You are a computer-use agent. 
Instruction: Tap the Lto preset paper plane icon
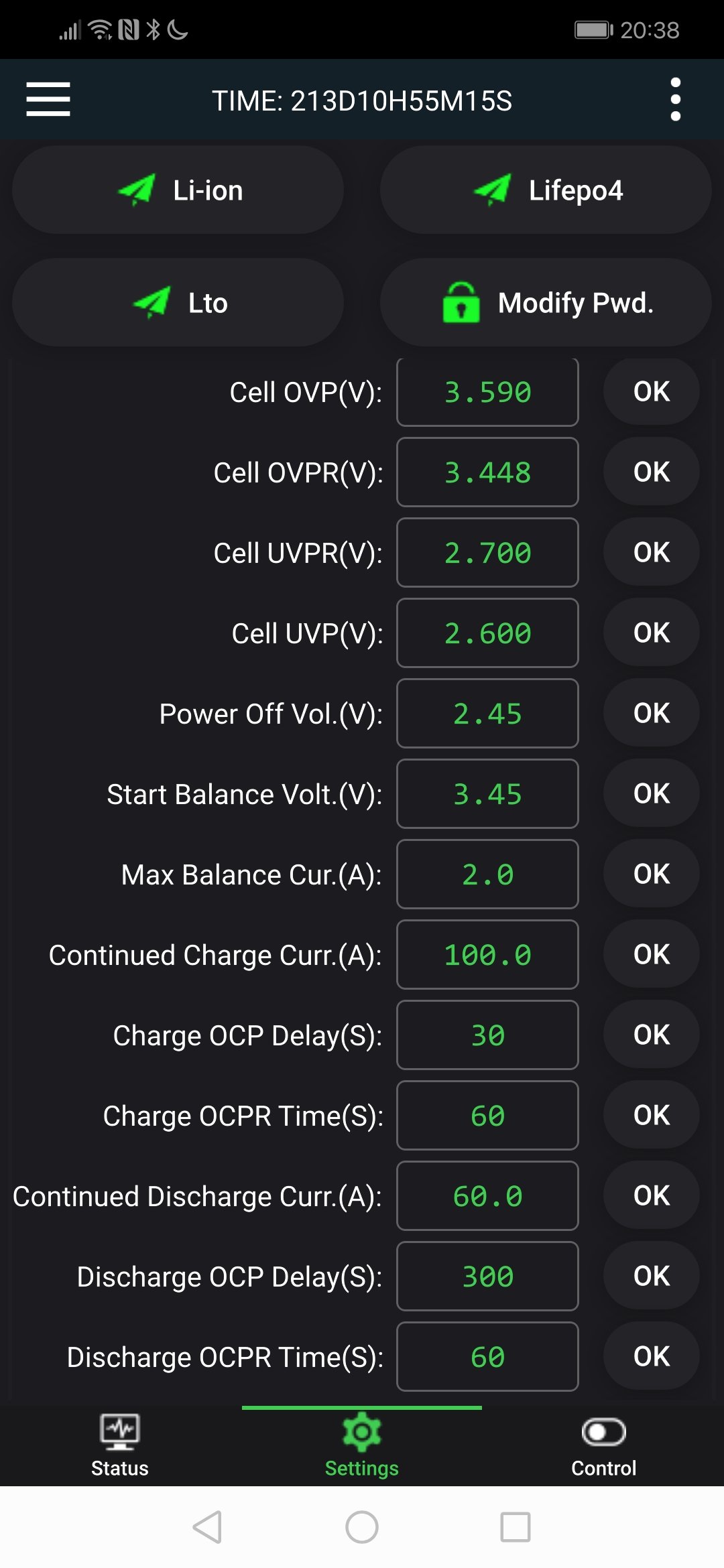pos(152,303)
